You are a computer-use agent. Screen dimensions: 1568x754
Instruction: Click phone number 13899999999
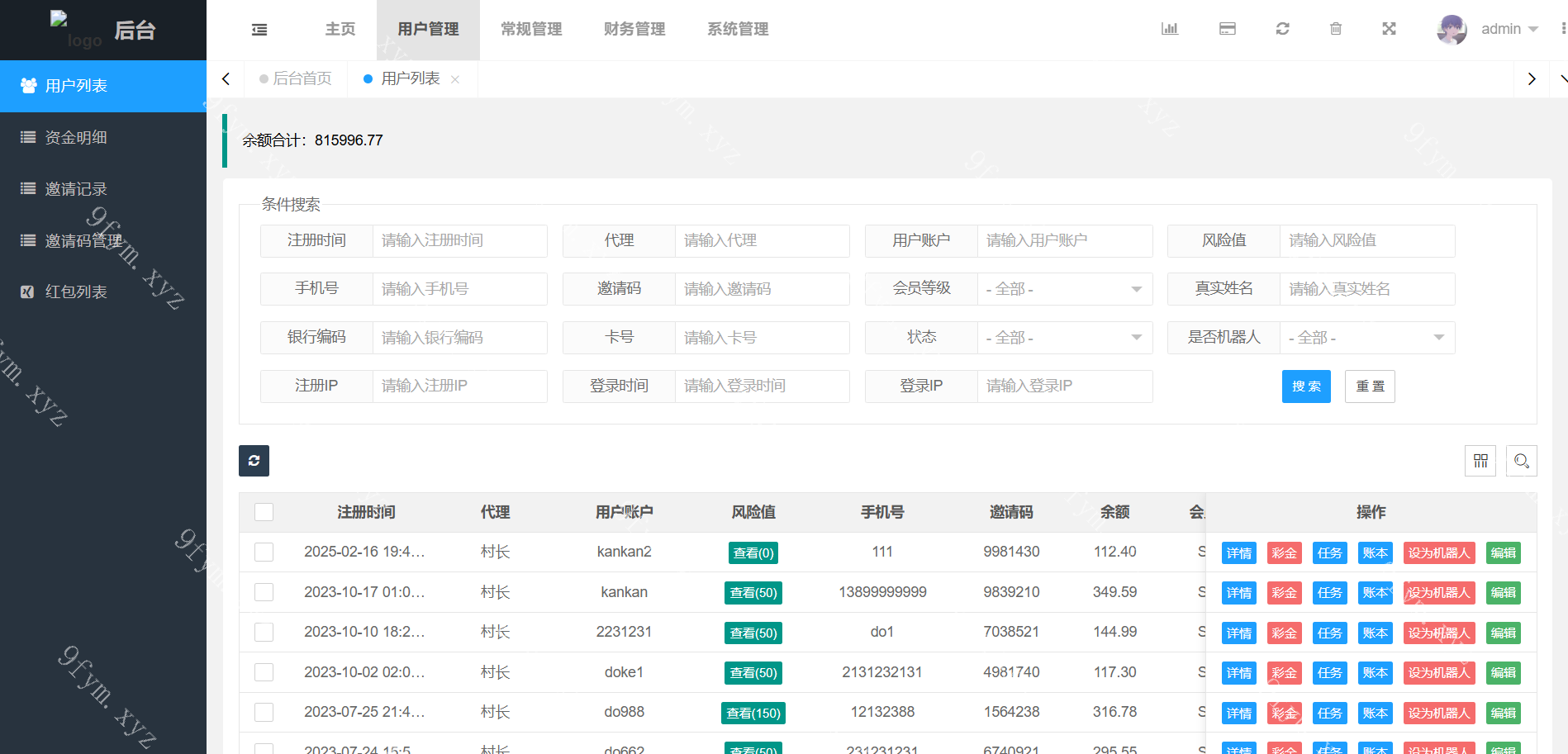point(882,592)
